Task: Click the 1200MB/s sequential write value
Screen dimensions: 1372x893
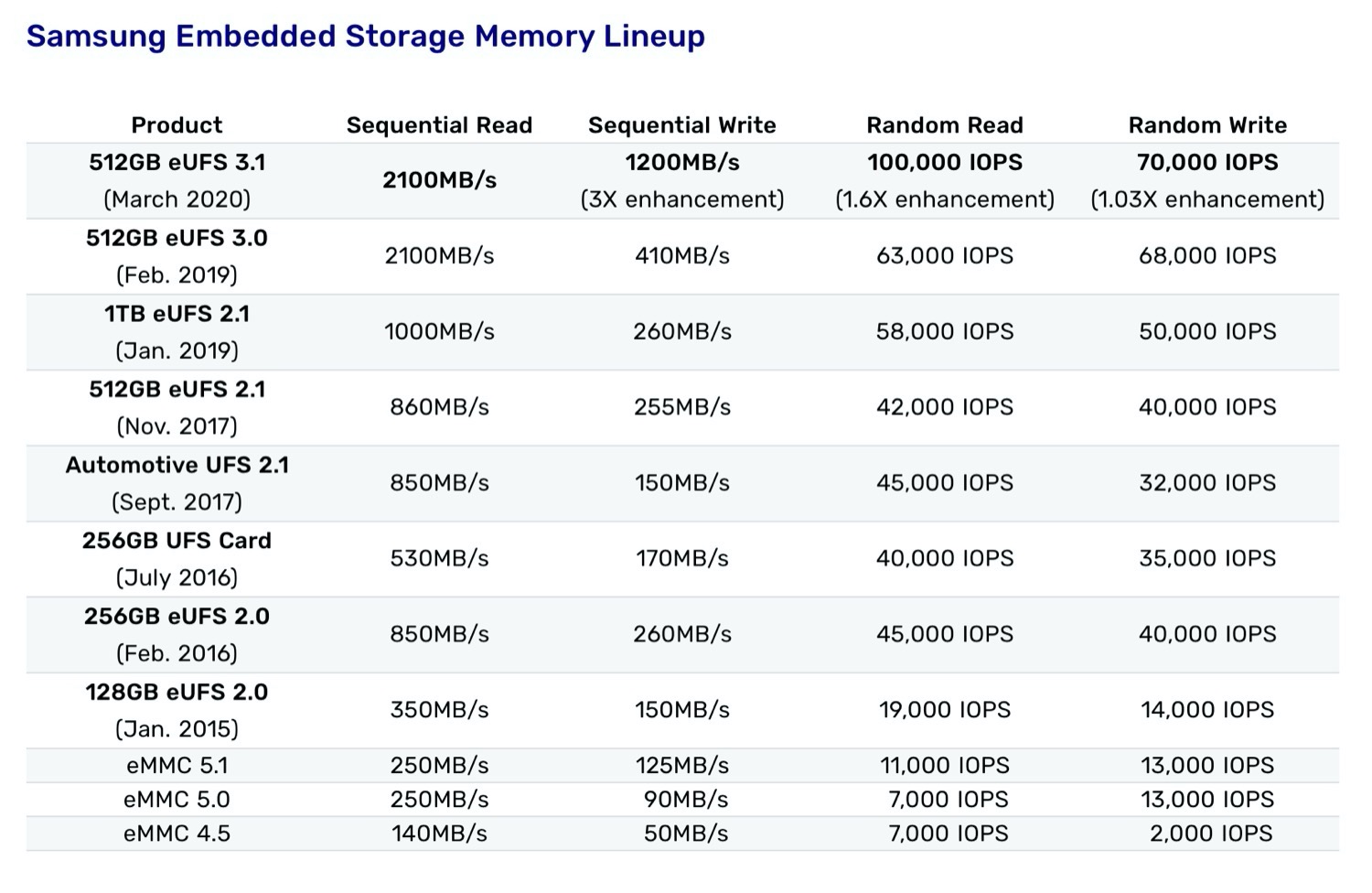Action: pos(681,163)
